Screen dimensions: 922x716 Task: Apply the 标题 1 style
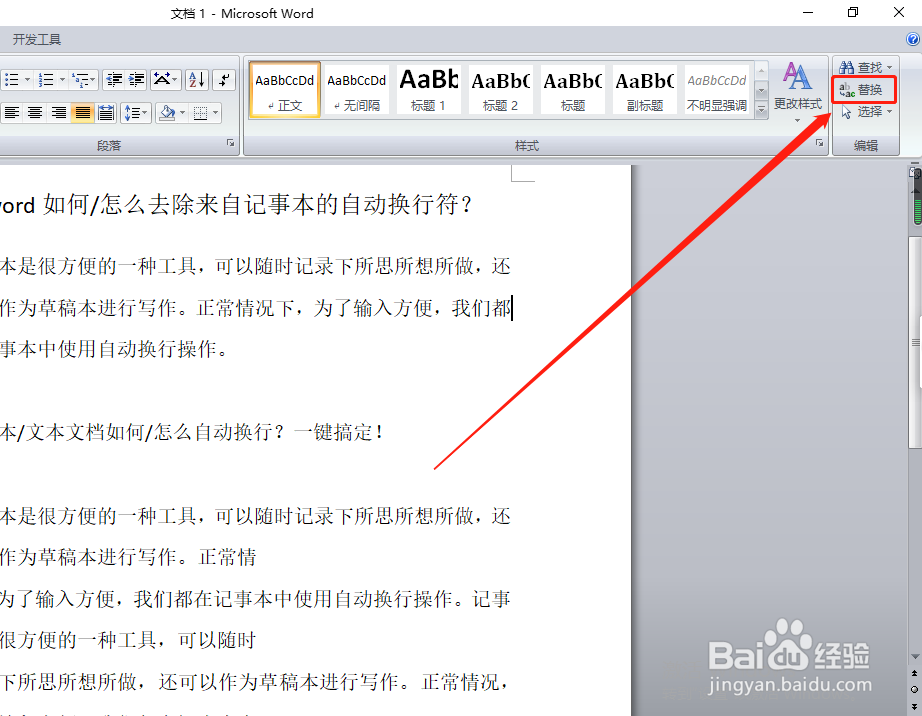(x=428, y=88)
